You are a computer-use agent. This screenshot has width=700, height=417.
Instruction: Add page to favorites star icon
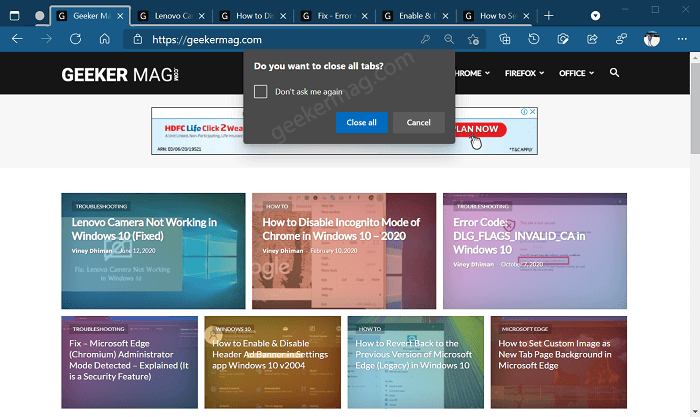473,40
